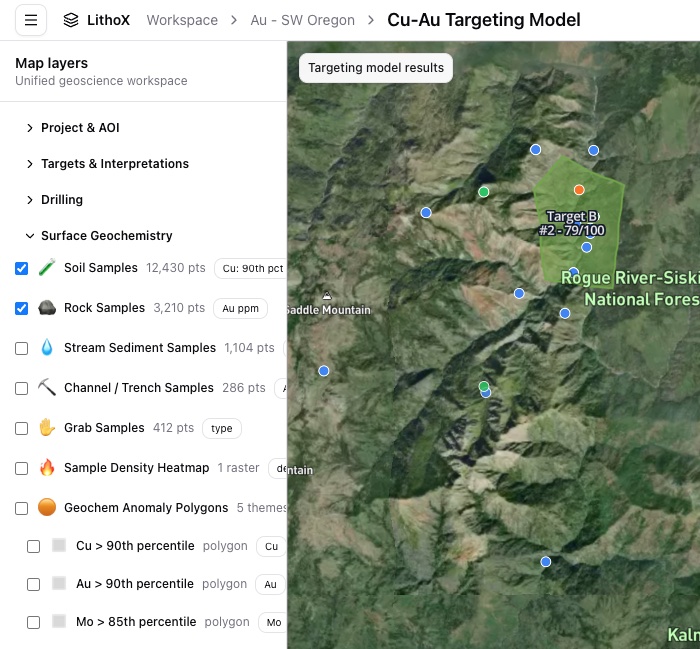700x649 pixels.
Task: Click the Saddle Mountain peak marker
Action: pos(327,295)
